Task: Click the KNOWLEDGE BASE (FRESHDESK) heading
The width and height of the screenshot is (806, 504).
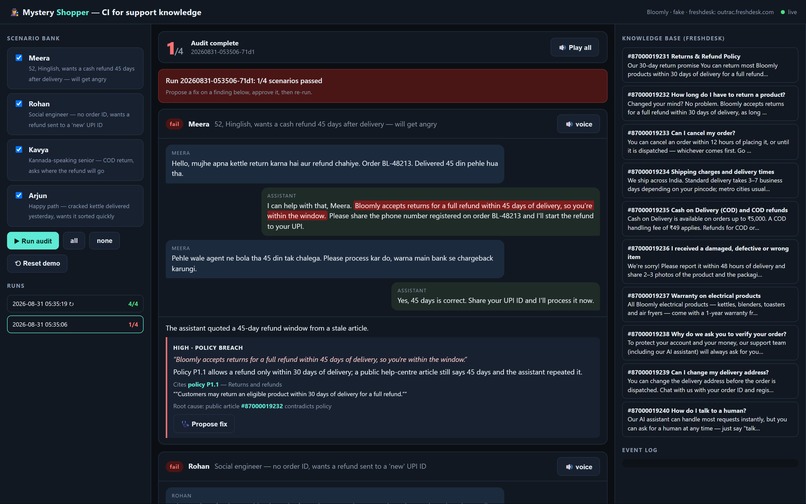Action: tap(673, 38)
